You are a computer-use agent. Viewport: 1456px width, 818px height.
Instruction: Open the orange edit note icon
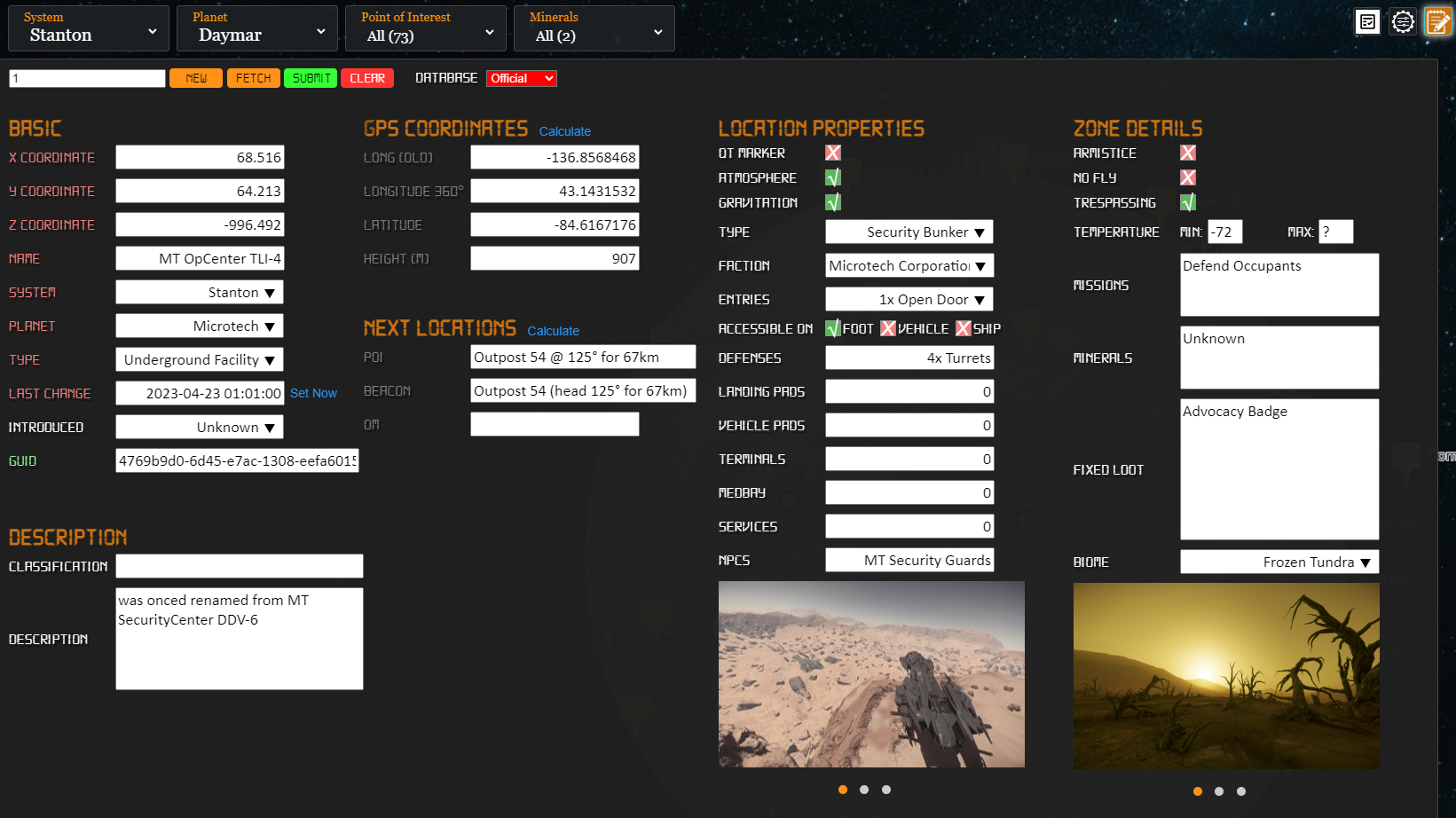click(x=1437, y=21)
